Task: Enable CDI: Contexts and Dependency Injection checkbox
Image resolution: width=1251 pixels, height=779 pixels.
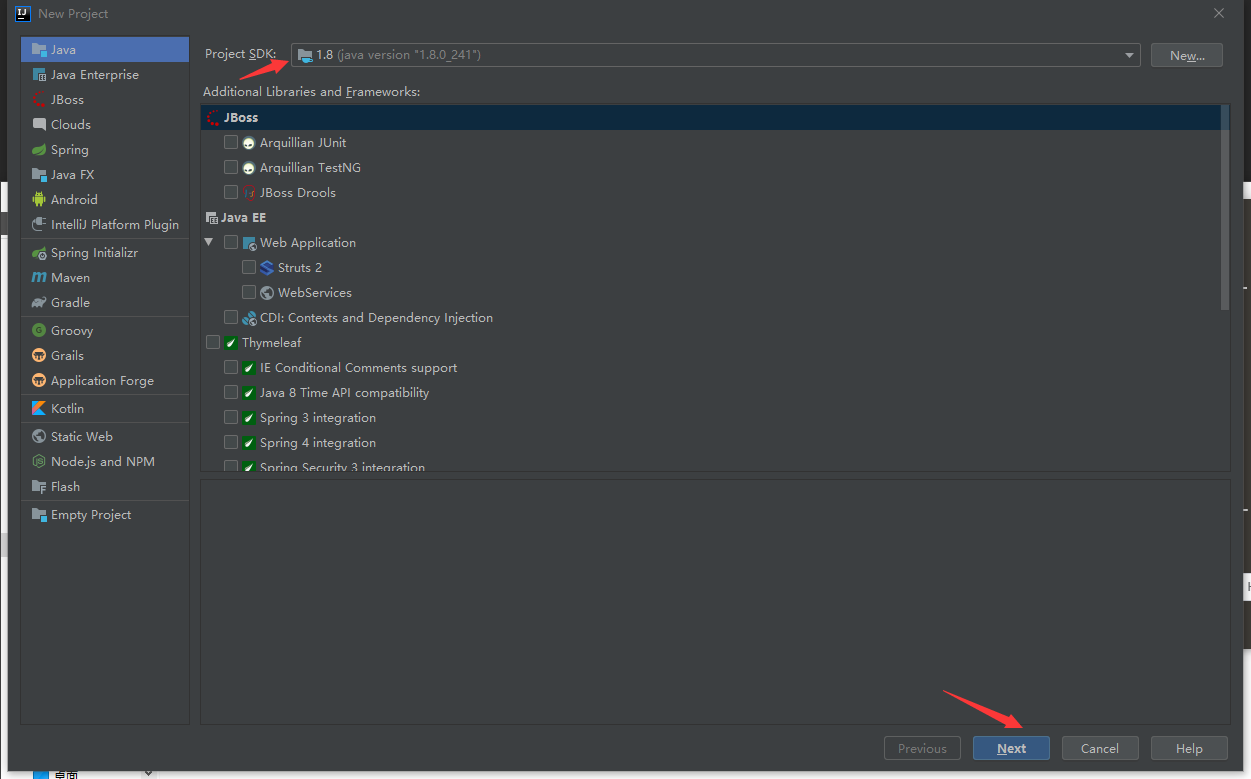Action: tap(231, 317)
